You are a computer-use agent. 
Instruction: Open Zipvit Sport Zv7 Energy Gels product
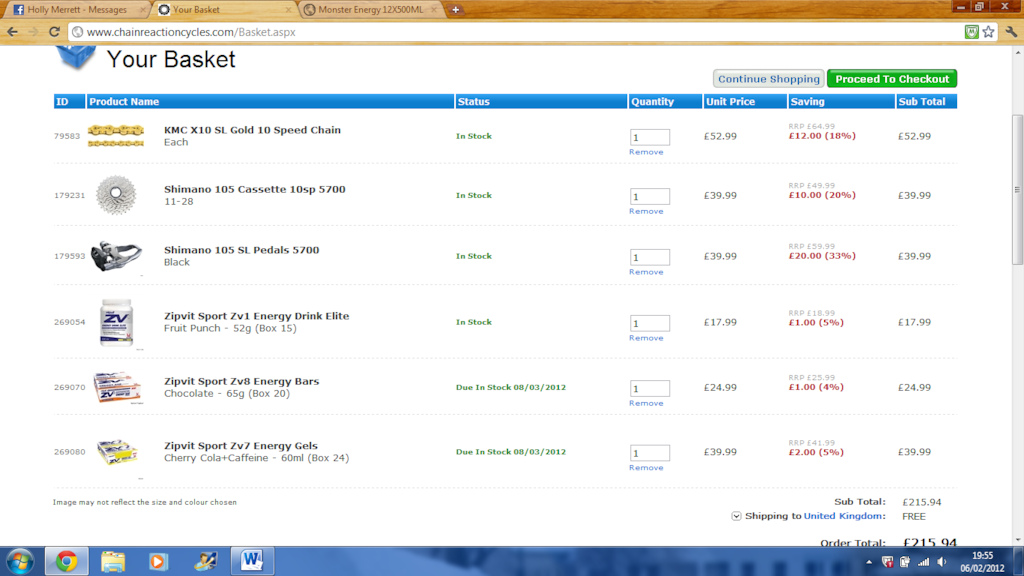click(241, 446)
